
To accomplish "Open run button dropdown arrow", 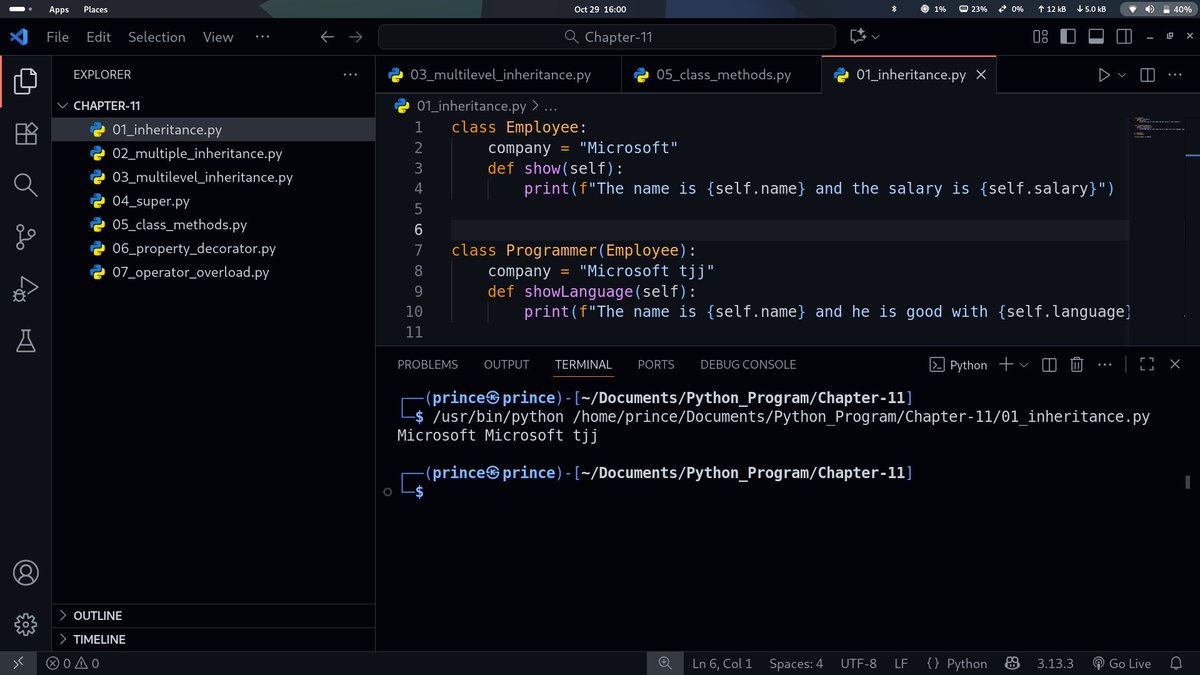I will pos(1122,75).
